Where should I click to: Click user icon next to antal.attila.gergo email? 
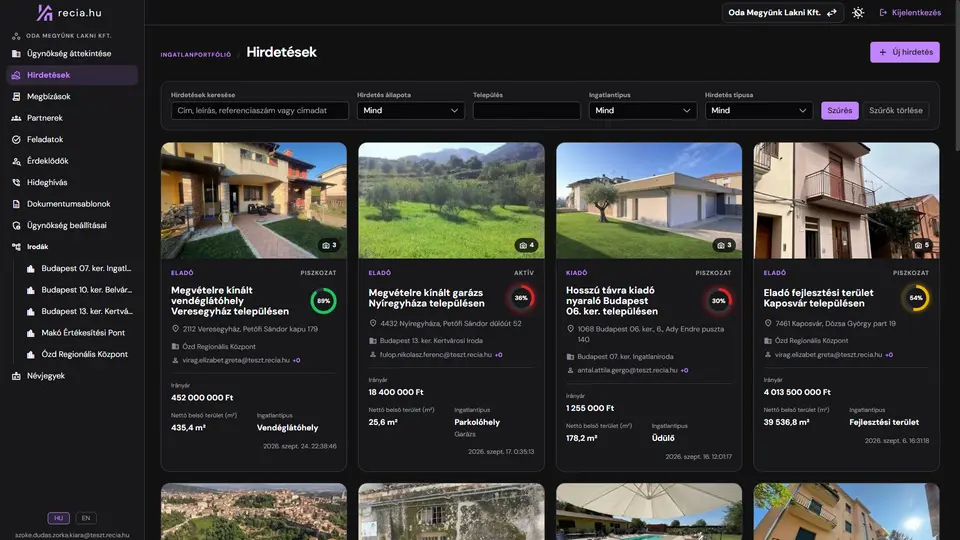pos(570,370)
